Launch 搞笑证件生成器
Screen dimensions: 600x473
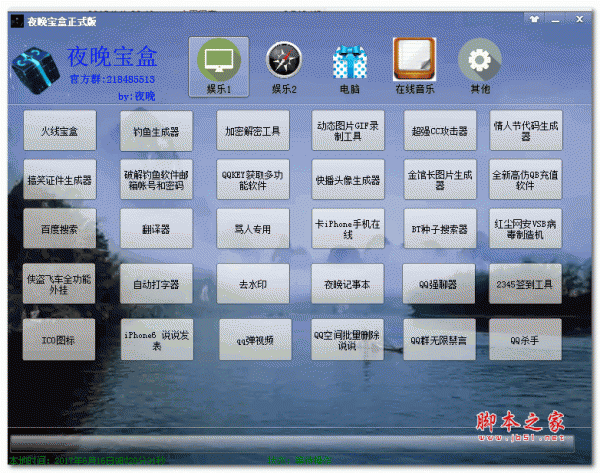60,180
